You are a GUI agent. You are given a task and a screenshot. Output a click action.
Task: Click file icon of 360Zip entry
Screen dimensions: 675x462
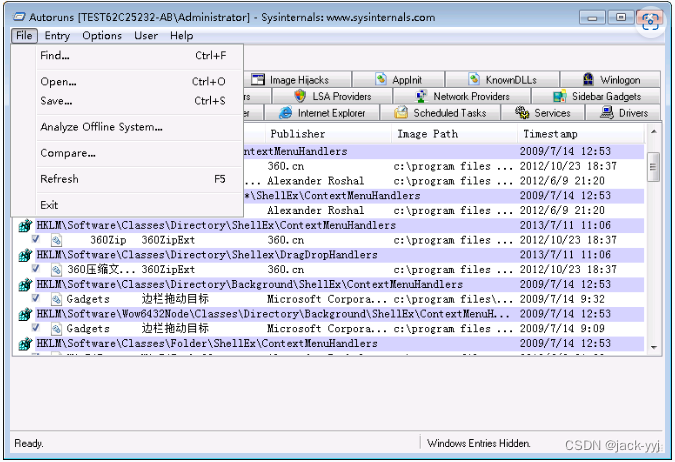coord(56,240)
